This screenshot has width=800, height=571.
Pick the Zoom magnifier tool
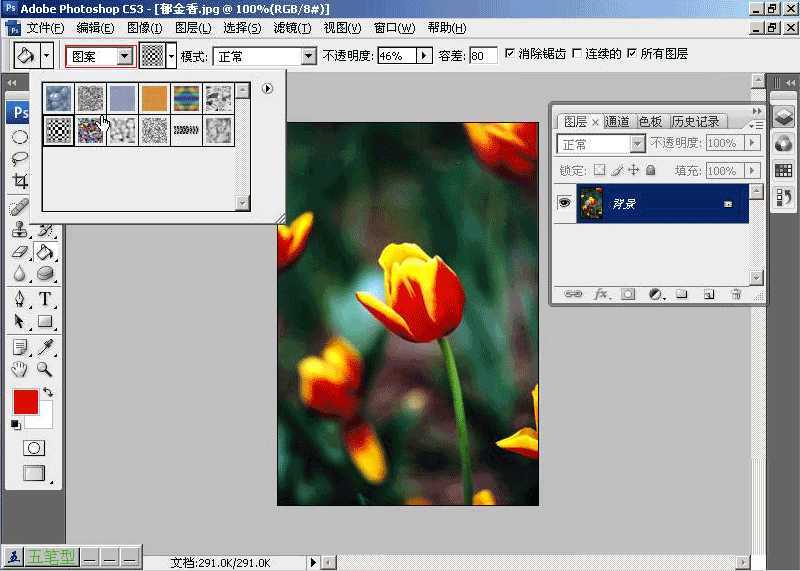point(45,369)
